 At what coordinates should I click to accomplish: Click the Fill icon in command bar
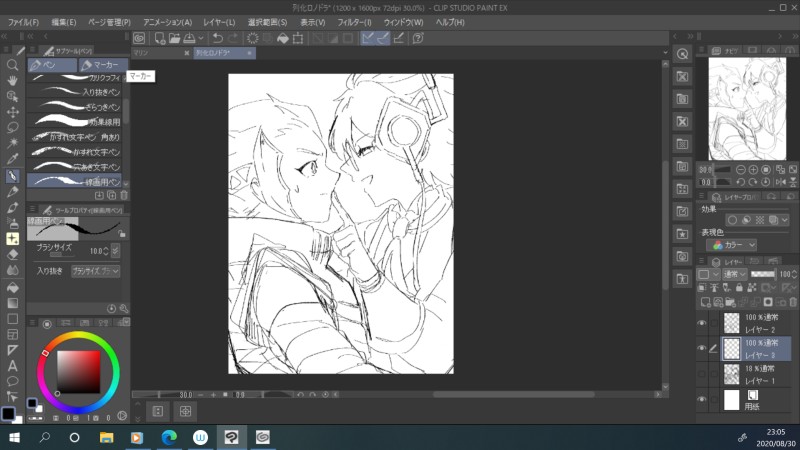pos(283,38)
